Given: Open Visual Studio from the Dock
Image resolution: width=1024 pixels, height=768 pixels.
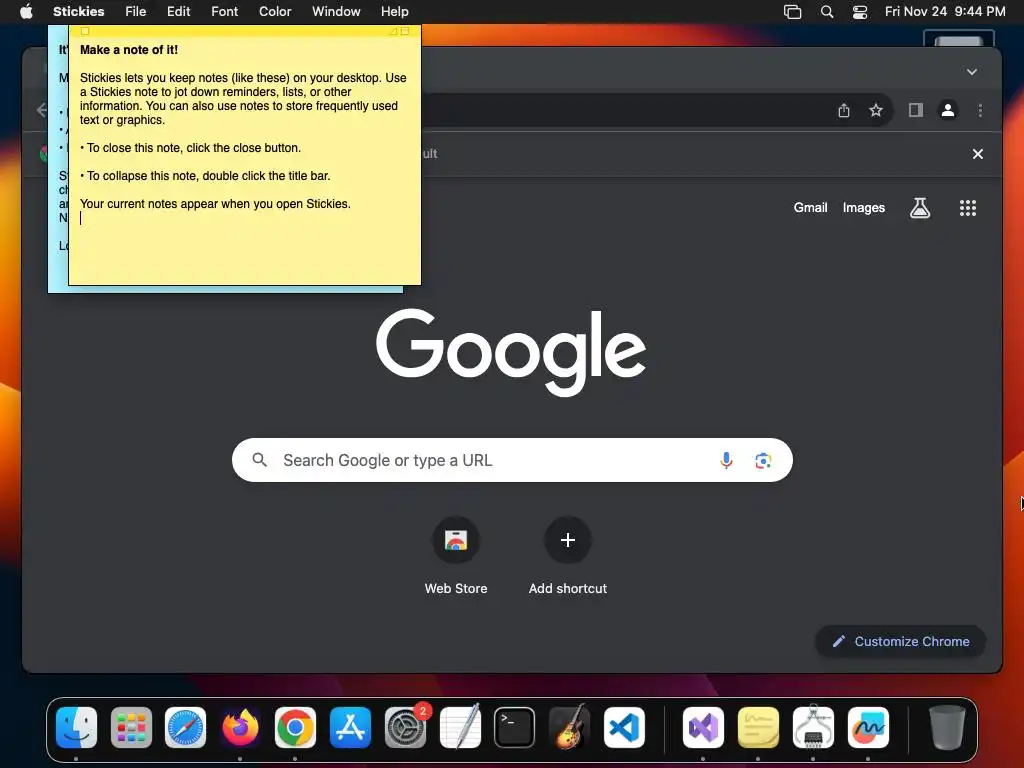Looking at the screenshot, I should coord(703,728).
